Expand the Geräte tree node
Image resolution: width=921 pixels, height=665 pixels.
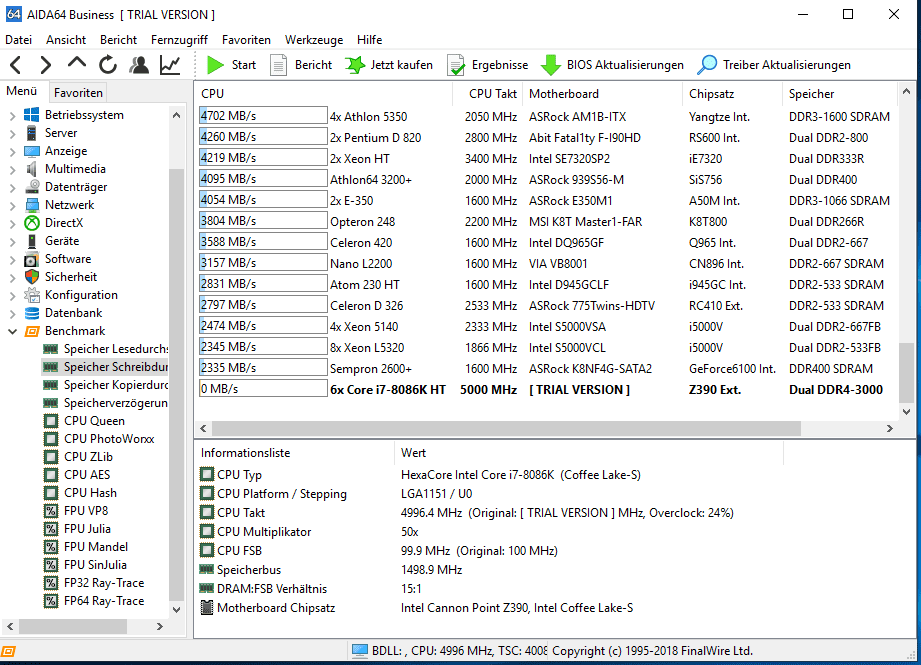[12, 241]
